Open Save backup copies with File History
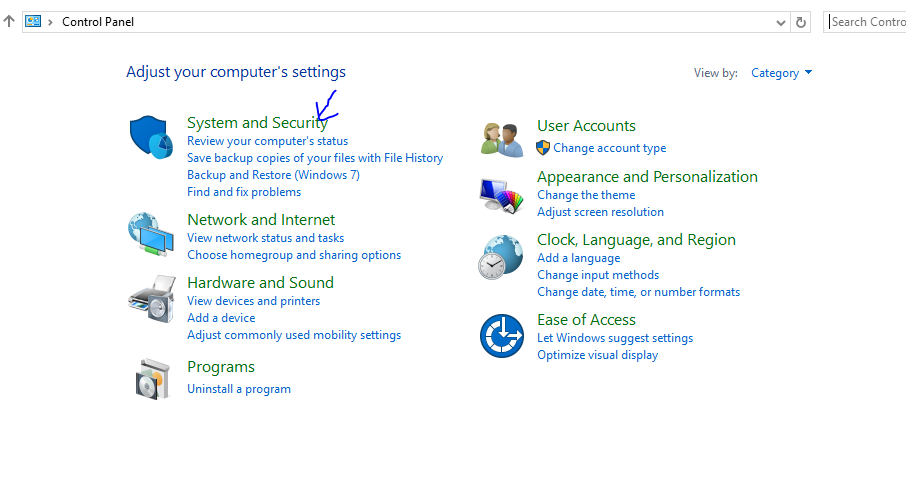 [315, 158]
